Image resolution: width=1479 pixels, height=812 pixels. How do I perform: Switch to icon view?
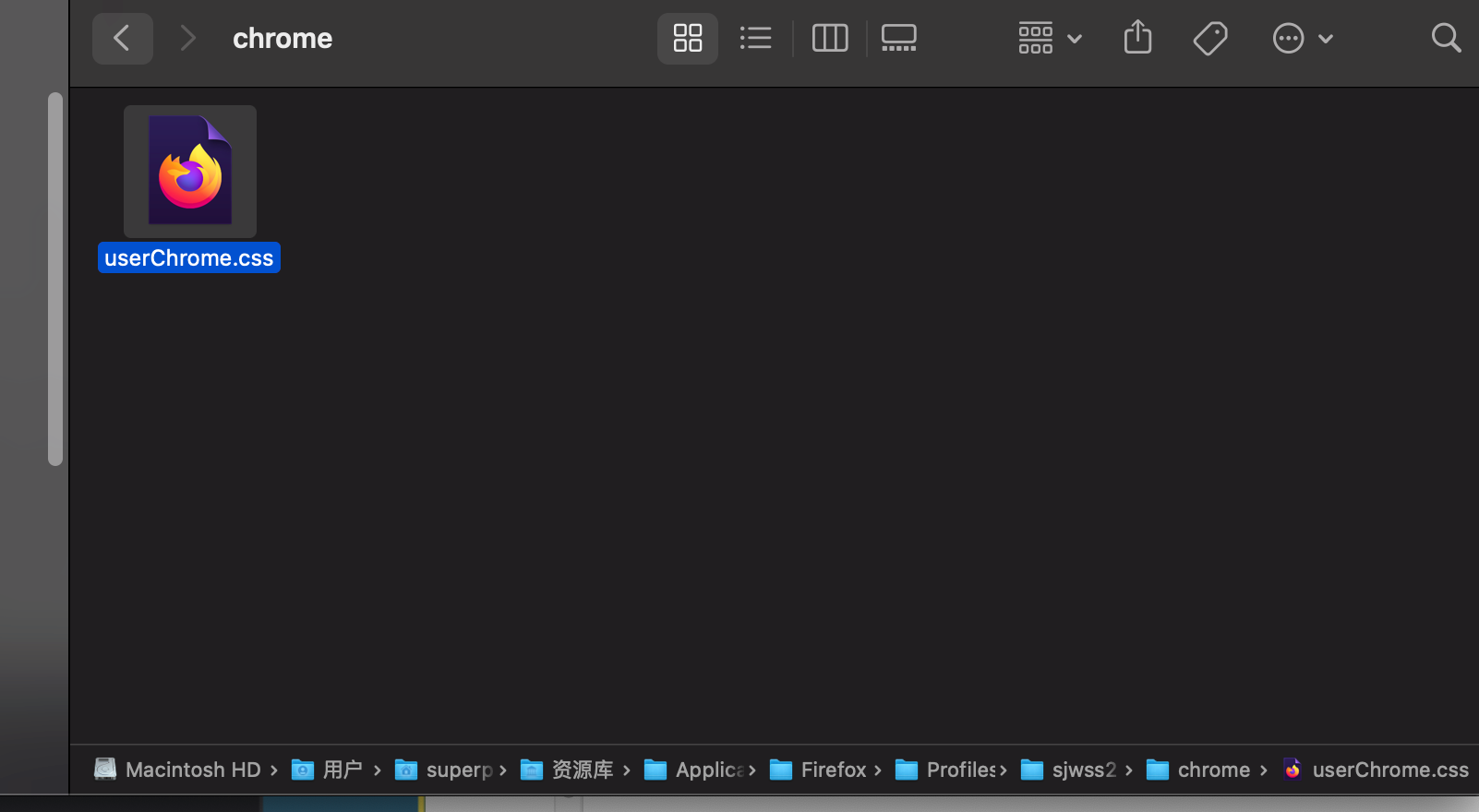pyautogui.click(x=688, y=38)
